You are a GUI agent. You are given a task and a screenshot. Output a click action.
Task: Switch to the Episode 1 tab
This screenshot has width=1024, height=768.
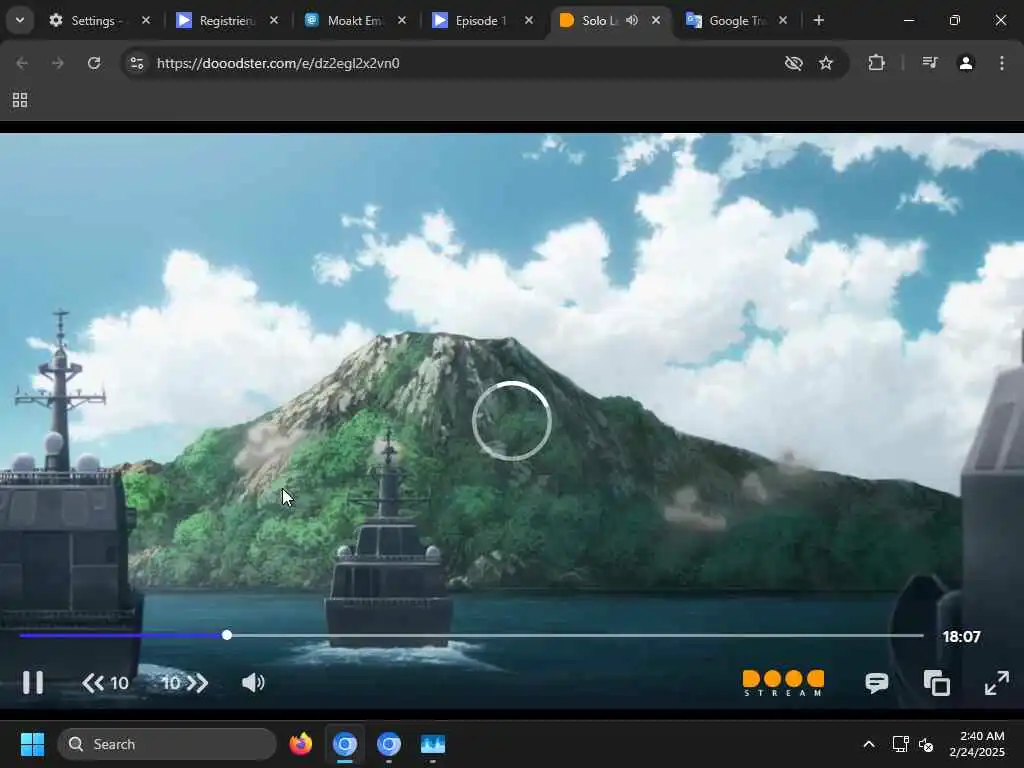[x=482, y=21]
